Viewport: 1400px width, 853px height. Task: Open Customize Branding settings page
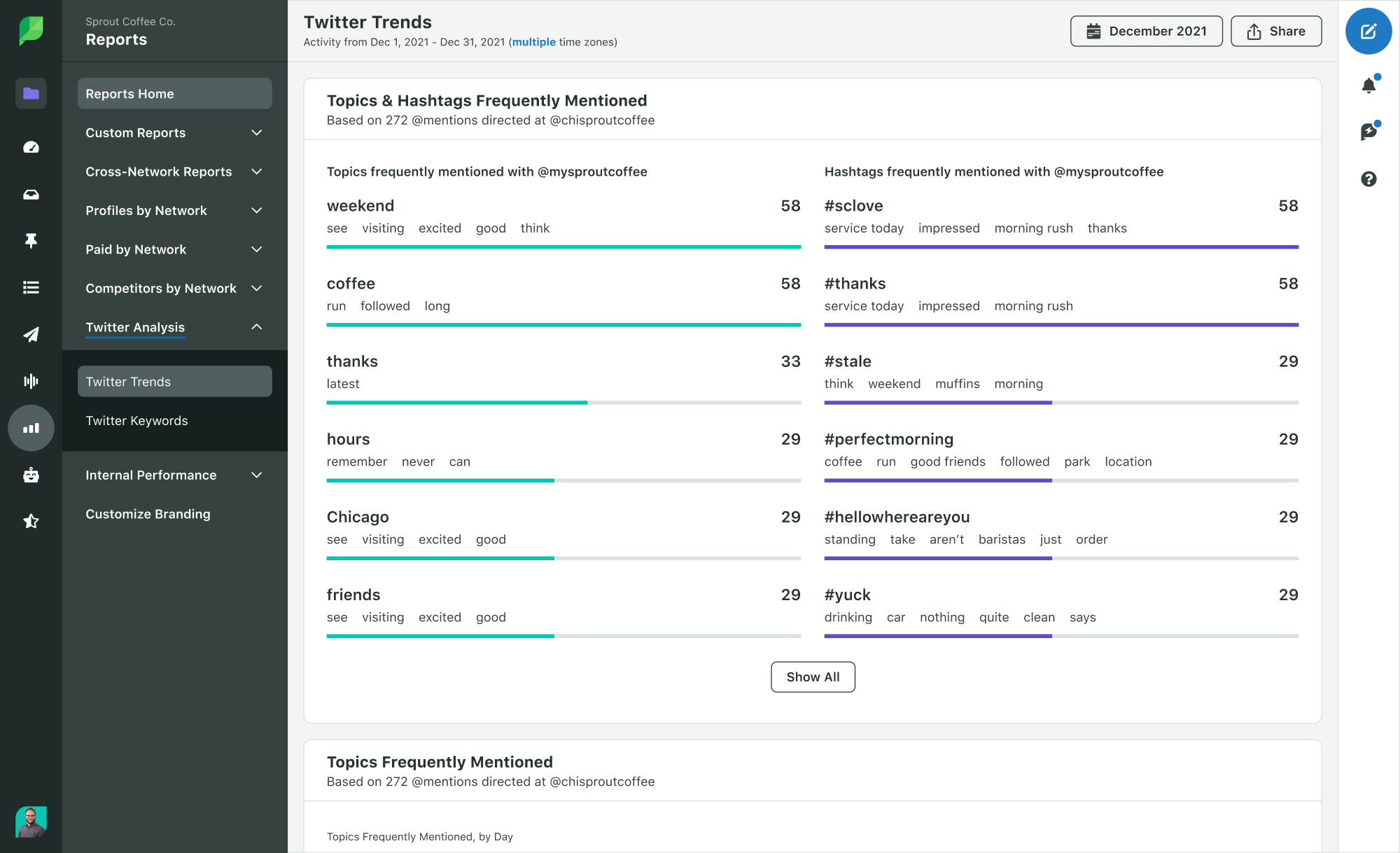(x=148, y=514)
